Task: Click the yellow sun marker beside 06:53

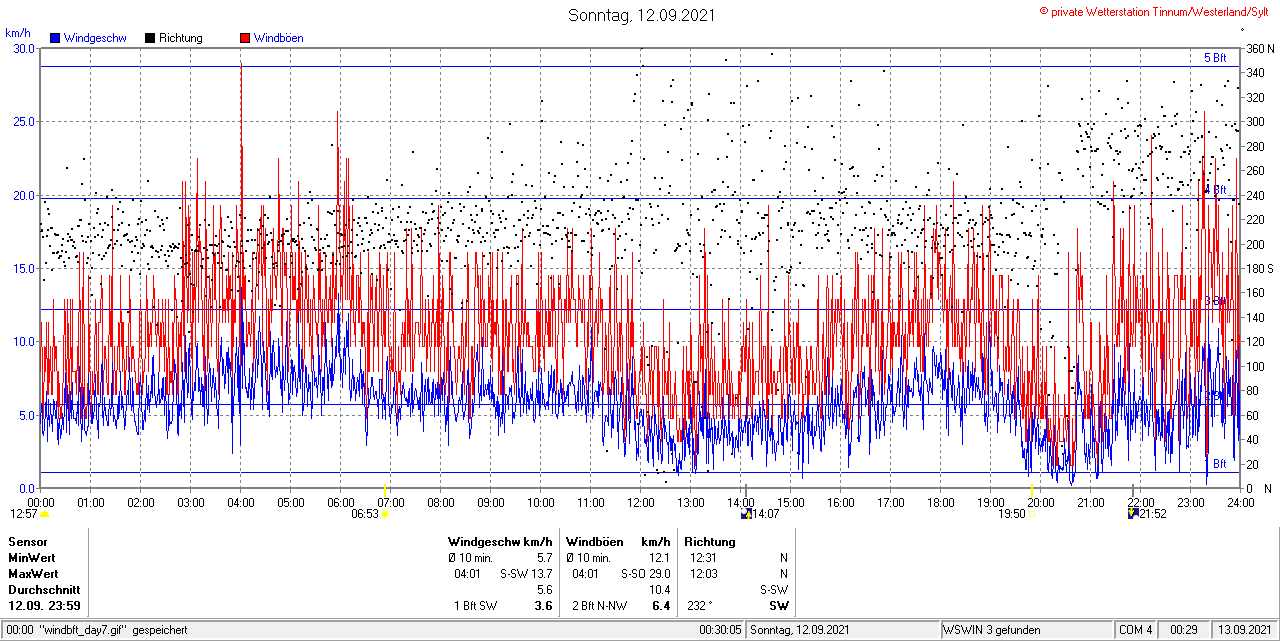Action: [x=385, y=514]
